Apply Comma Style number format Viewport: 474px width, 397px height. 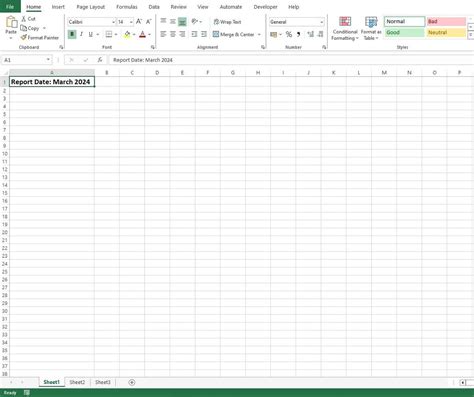pos(298,34)
